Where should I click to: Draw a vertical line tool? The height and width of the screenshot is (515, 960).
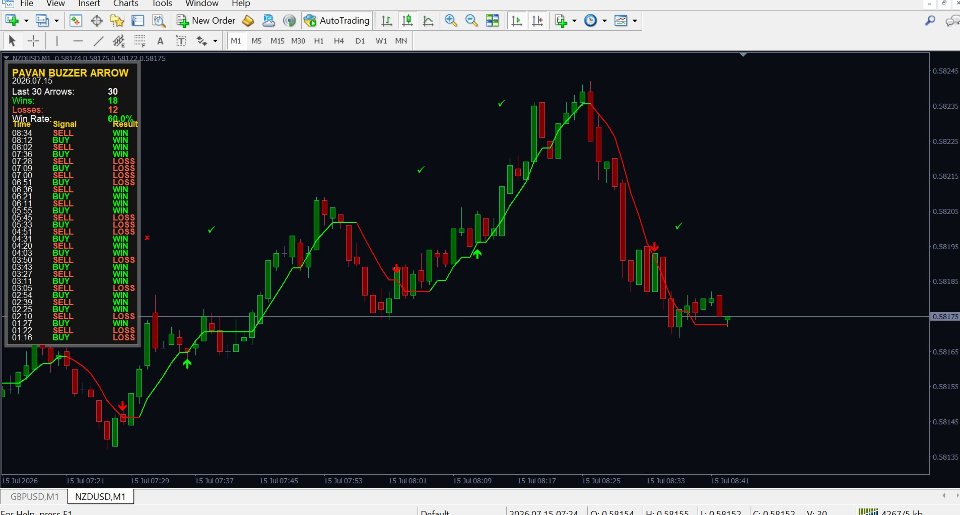click(x=57, y=41)
